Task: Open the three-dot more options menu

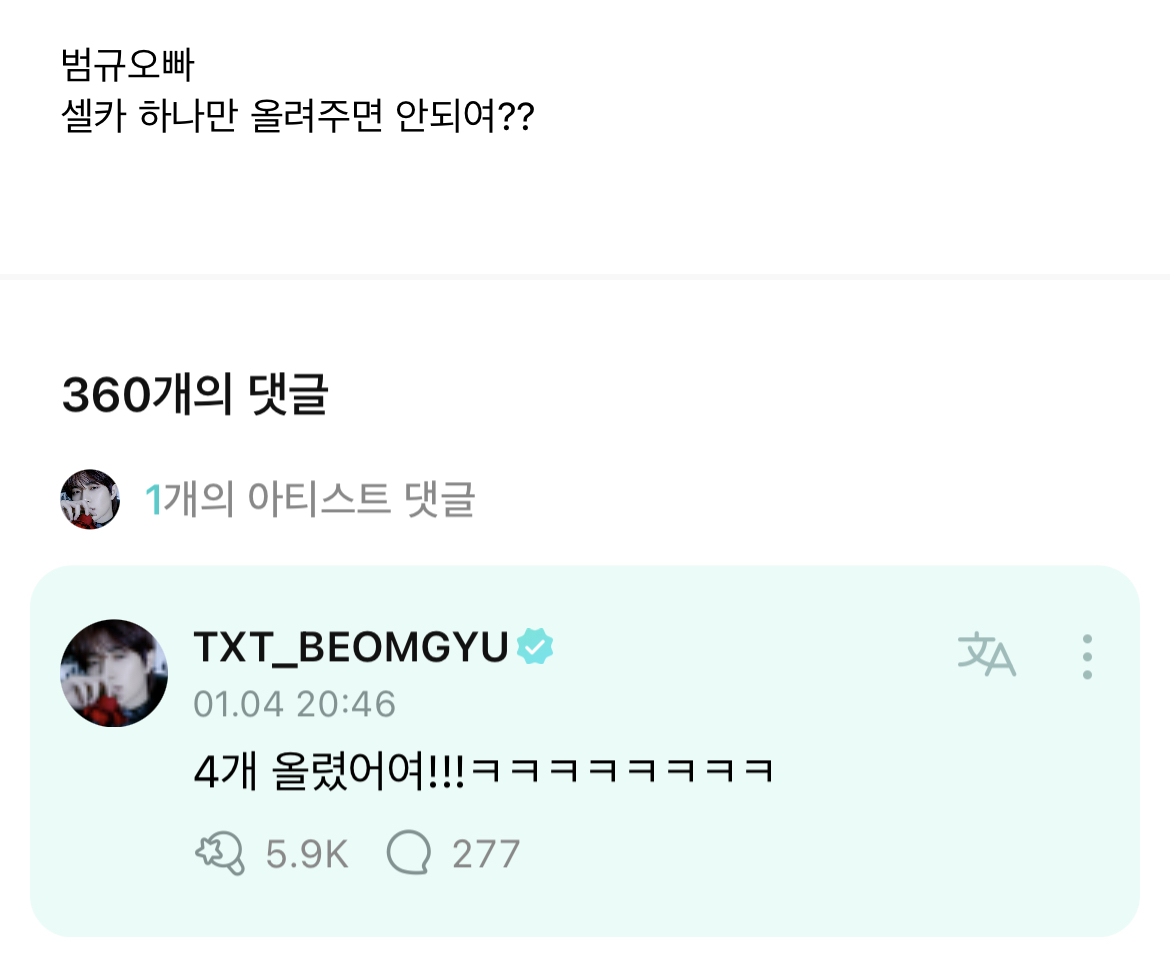Action: (1087, 656)
